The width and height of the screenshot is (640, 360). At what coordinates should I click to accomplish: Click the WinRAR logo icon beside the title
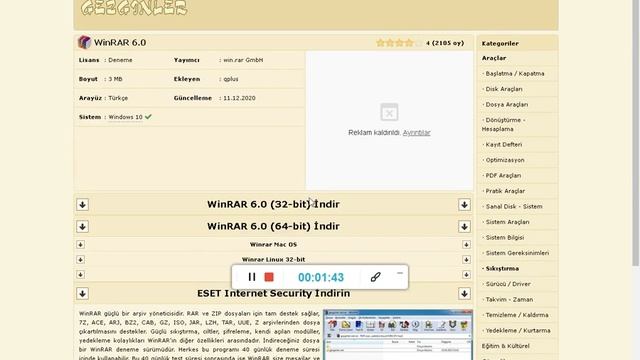84,42
